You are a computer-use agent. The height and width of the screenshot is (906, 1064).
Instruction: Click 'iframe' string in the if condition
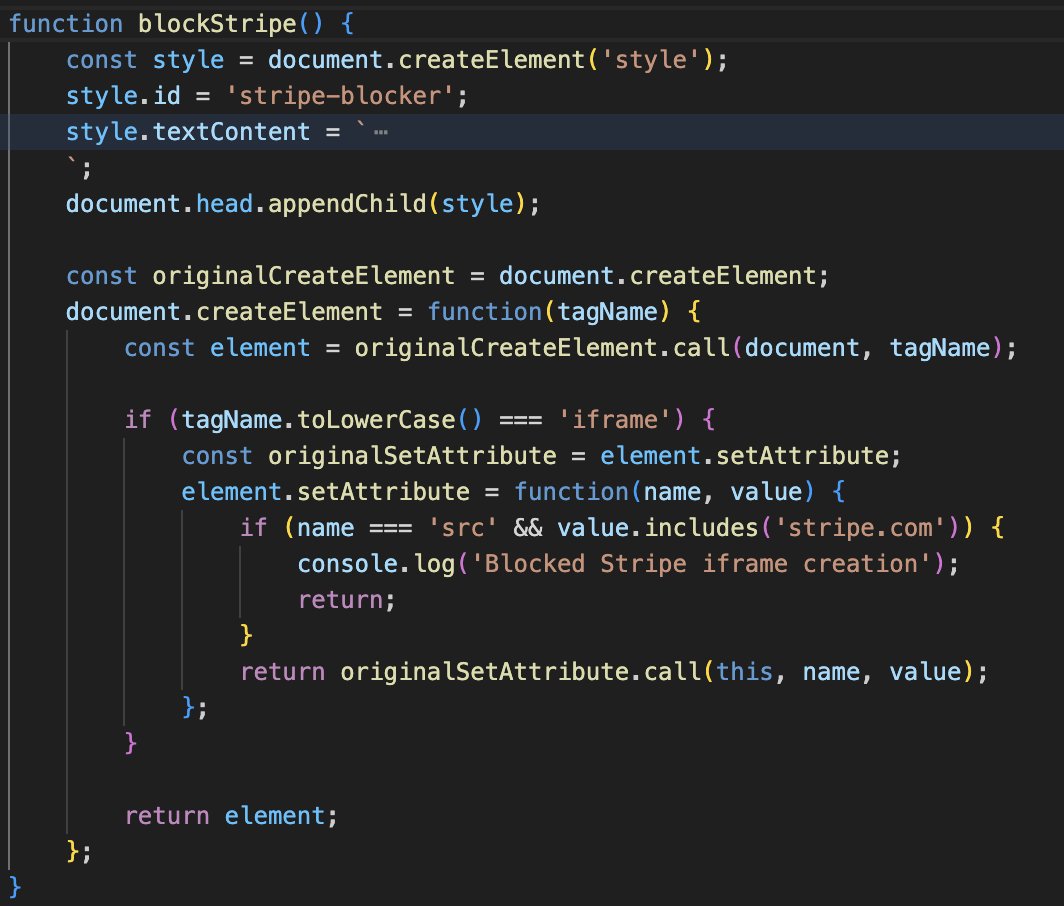pyautogui.click(x=613, y=419)
